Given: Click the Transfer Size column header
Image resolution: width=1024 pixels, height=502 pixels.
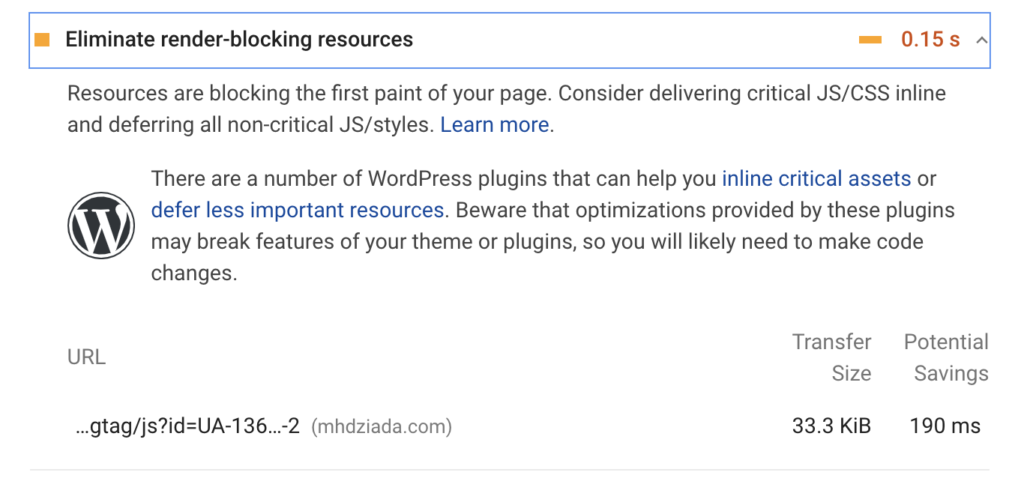Looking at the screenshot, I should pyautogui.click(x=832, y=357).
